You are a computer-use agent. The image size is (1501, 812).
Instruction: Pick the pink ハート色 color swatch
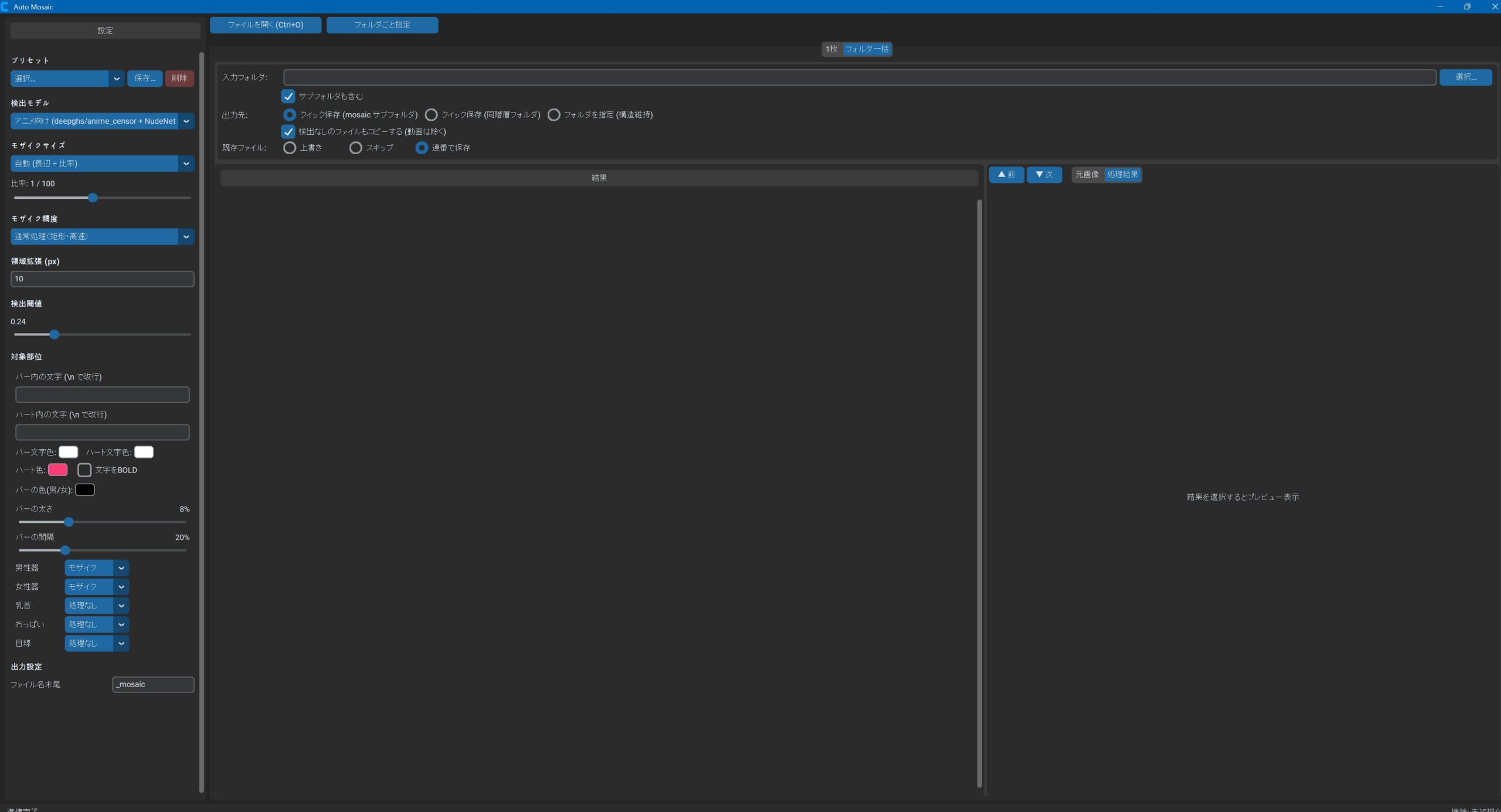[57, 470]
